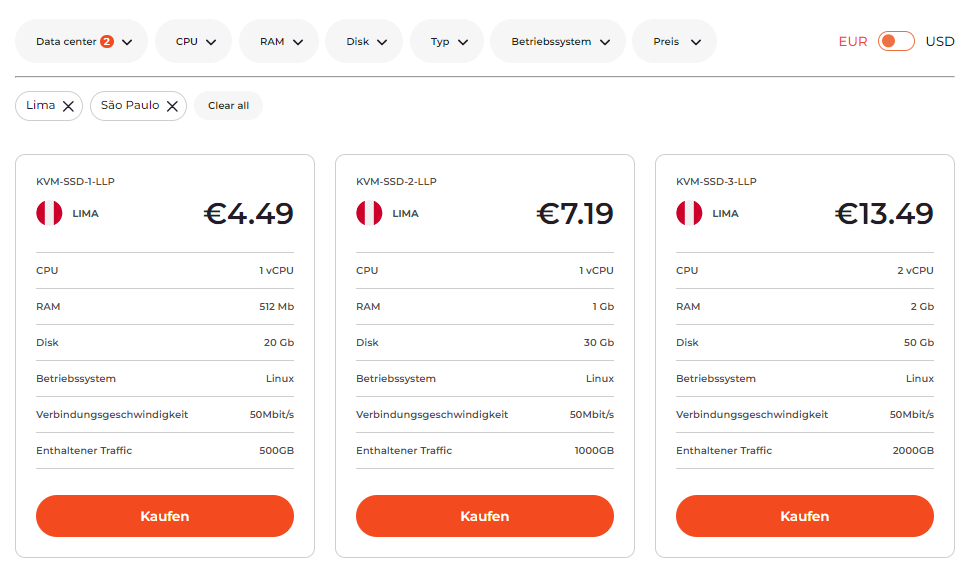Select USD currency label
The height and width of the screenshot is (572, 973).
(939, 42)
